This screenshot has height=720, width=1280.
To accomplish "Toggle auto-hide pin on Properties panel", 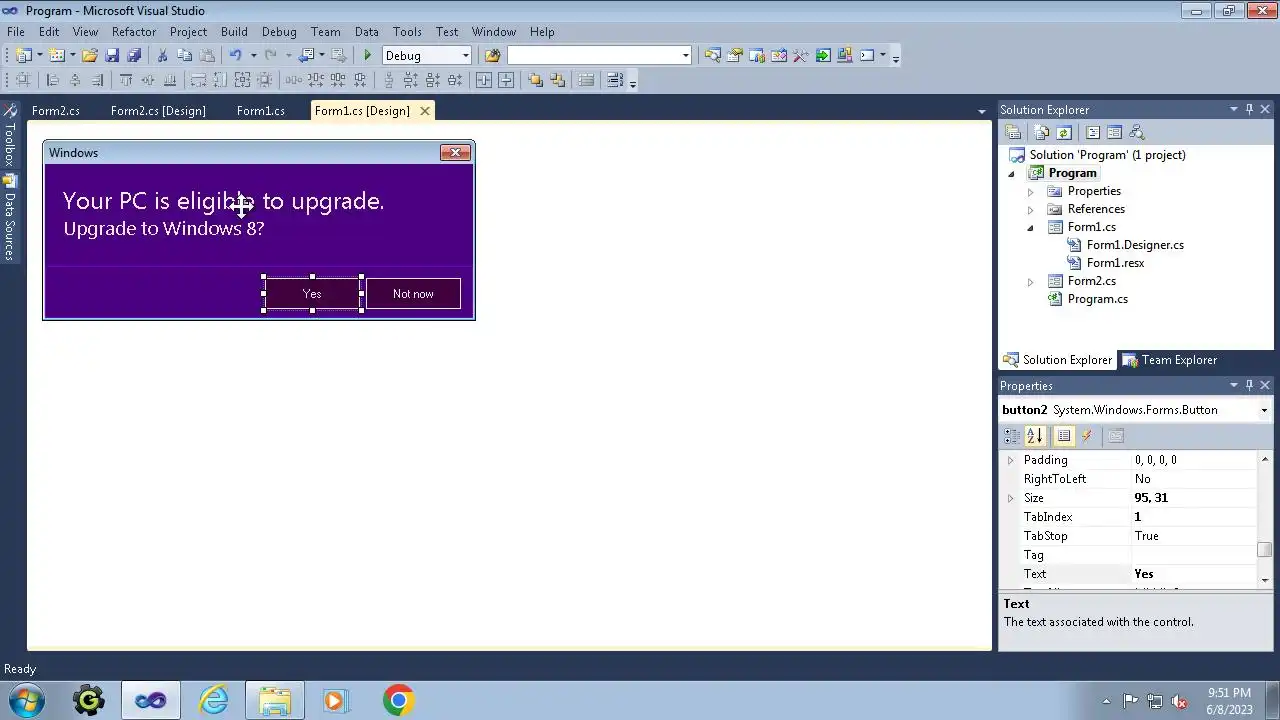I will click(1249, 386).
